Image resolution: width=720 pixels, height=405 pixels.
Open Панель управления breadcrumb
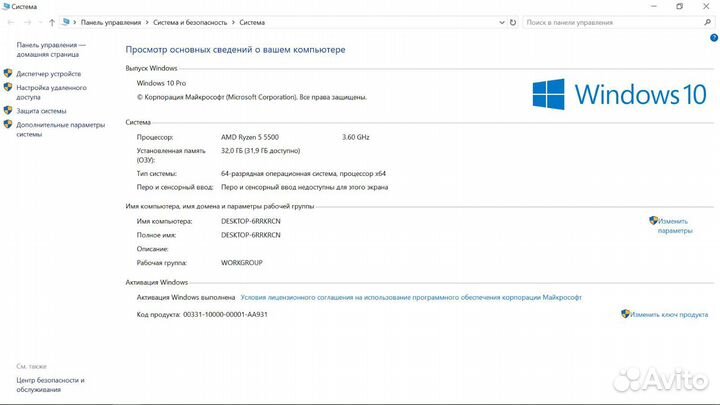tap(111, 22)
